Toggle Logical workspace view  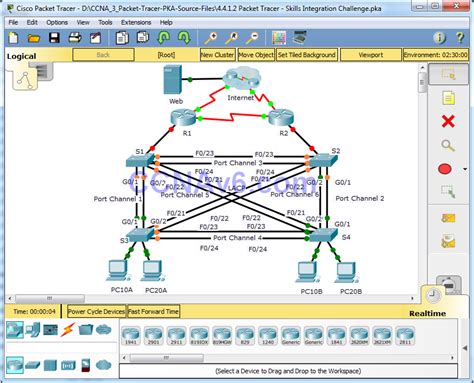click(22, 56)
